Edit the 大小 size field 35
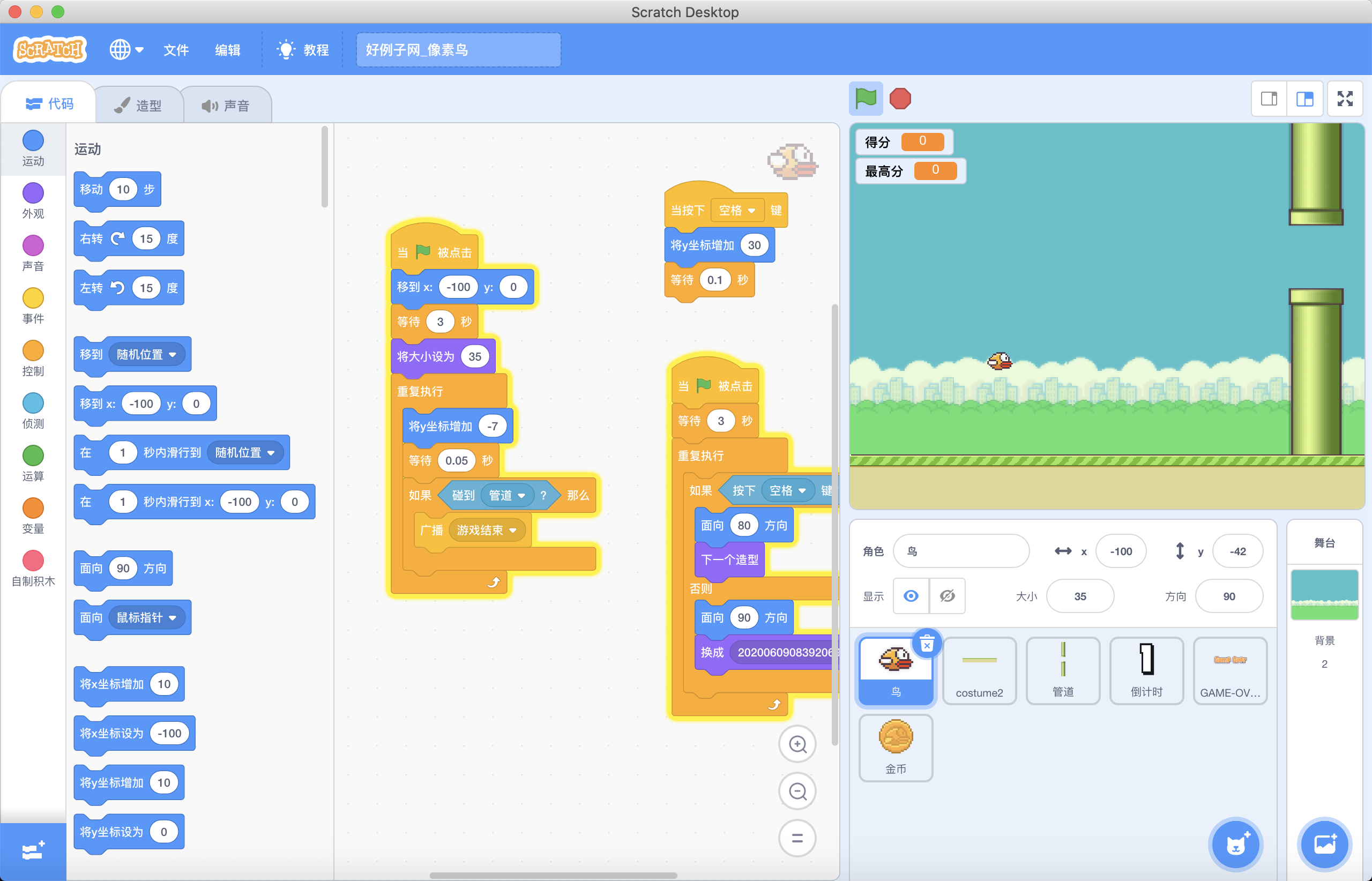Screen dimensions: 1372x881 point(1079,596)
